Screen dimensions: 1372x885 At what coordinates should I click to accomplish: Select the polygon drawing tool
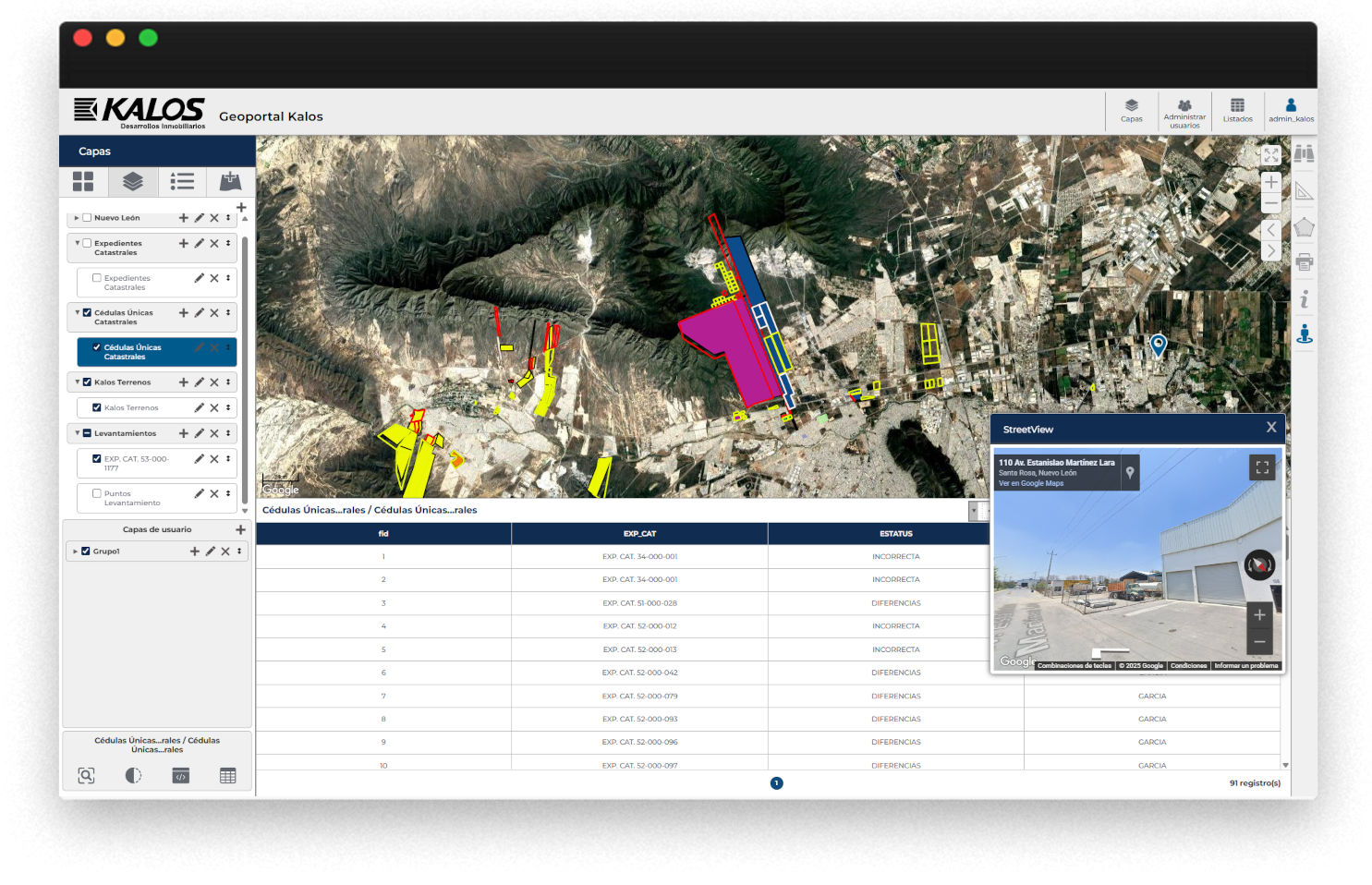click(1304, 227)
